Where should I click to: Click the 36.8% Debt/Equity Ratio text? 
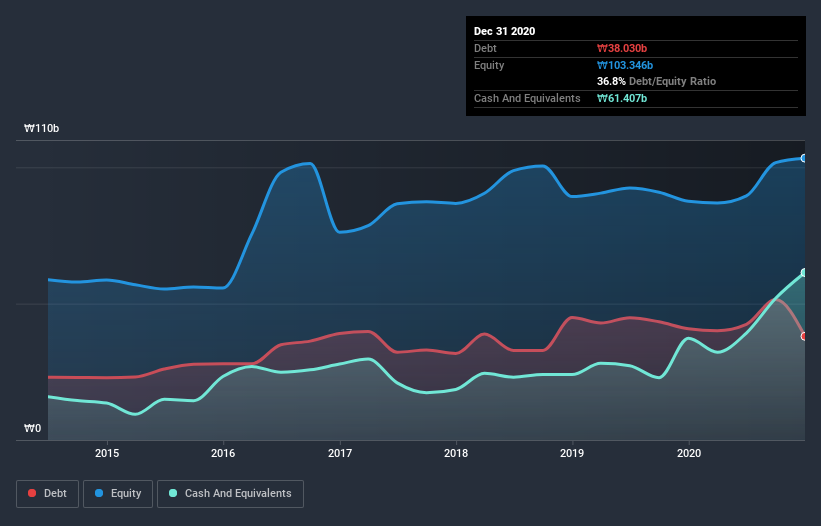tap(656, 81)
